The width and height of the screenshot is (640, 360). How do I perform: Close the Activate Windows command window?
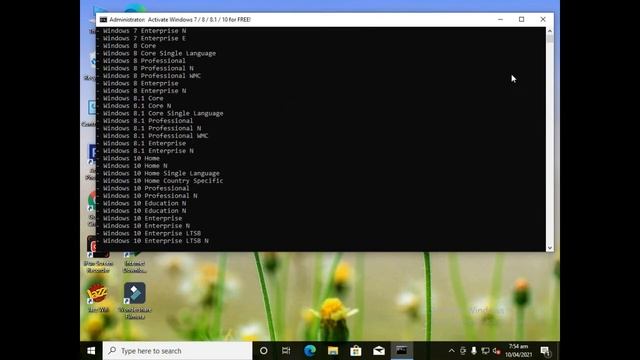pos(543,20)
